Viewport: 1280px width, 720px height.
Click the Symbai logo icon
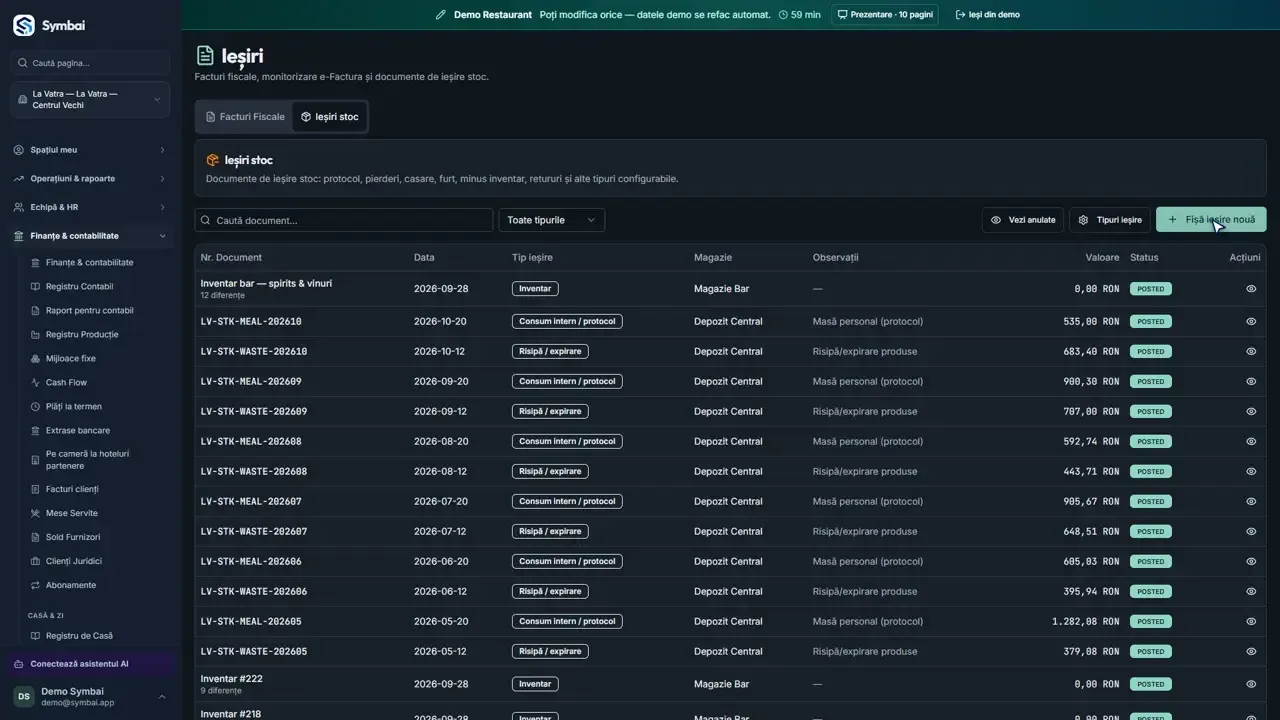pyautogui.click(x=23, y=25)
